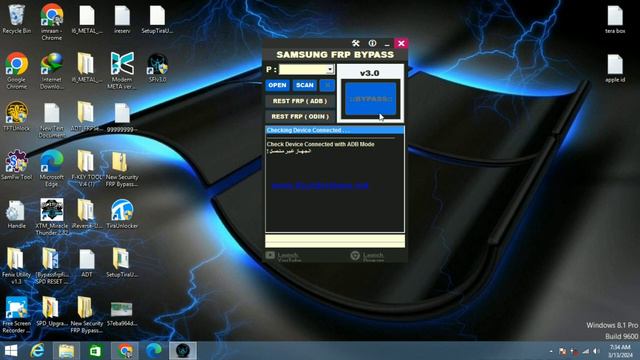640x360 pixels.
Task: Open the Modem META desktop icon
Action: [x=122, y=71]
